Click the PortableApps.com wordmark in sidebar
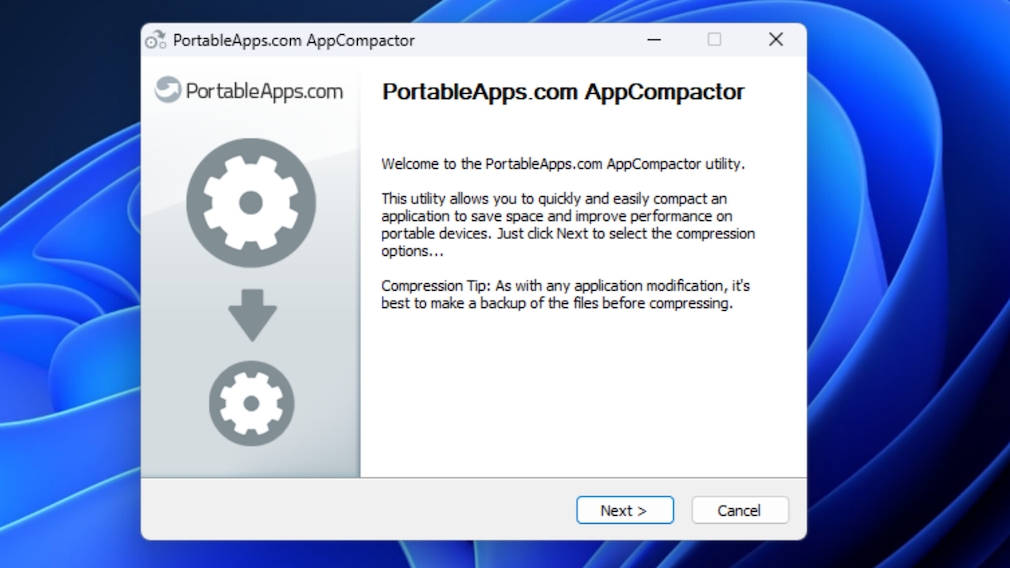The width and height of the screenshot is (1010, 568). click(264, 91)
